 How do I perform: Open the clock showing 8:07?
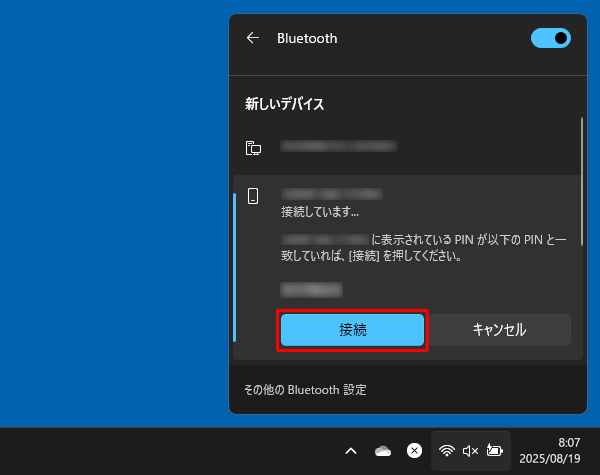pyautogui.click(x=568, y=442)
